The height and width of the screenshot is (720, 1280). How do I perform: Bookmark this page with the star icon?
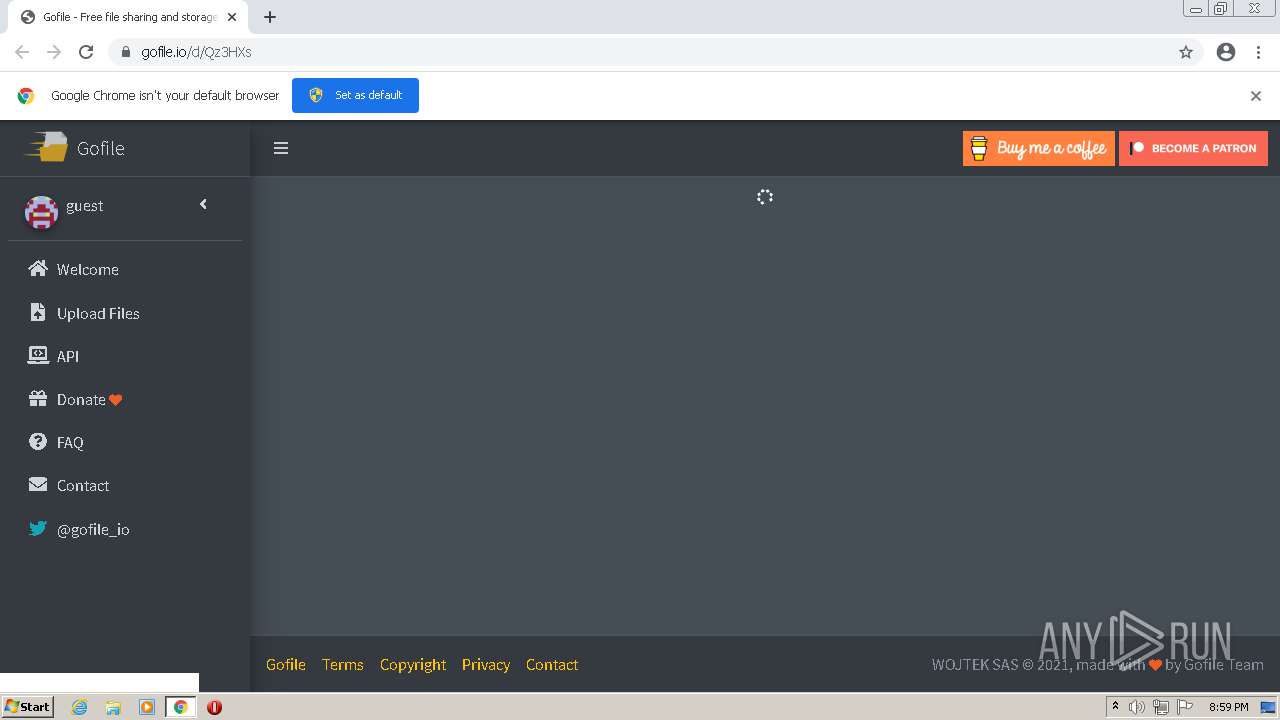tap(1186, 52)
